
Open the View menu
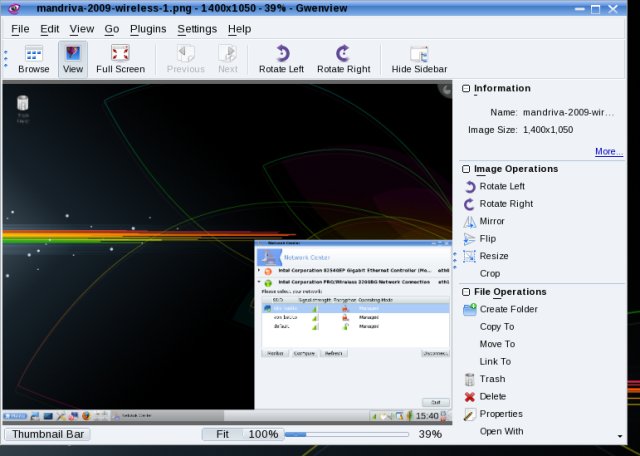(82, 29)
